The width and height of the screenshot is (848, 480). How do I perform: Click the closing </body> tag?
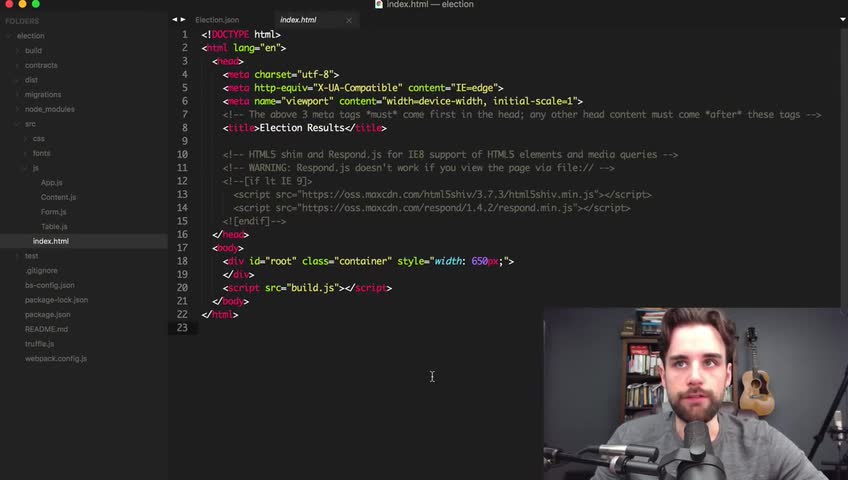(230, 301)
